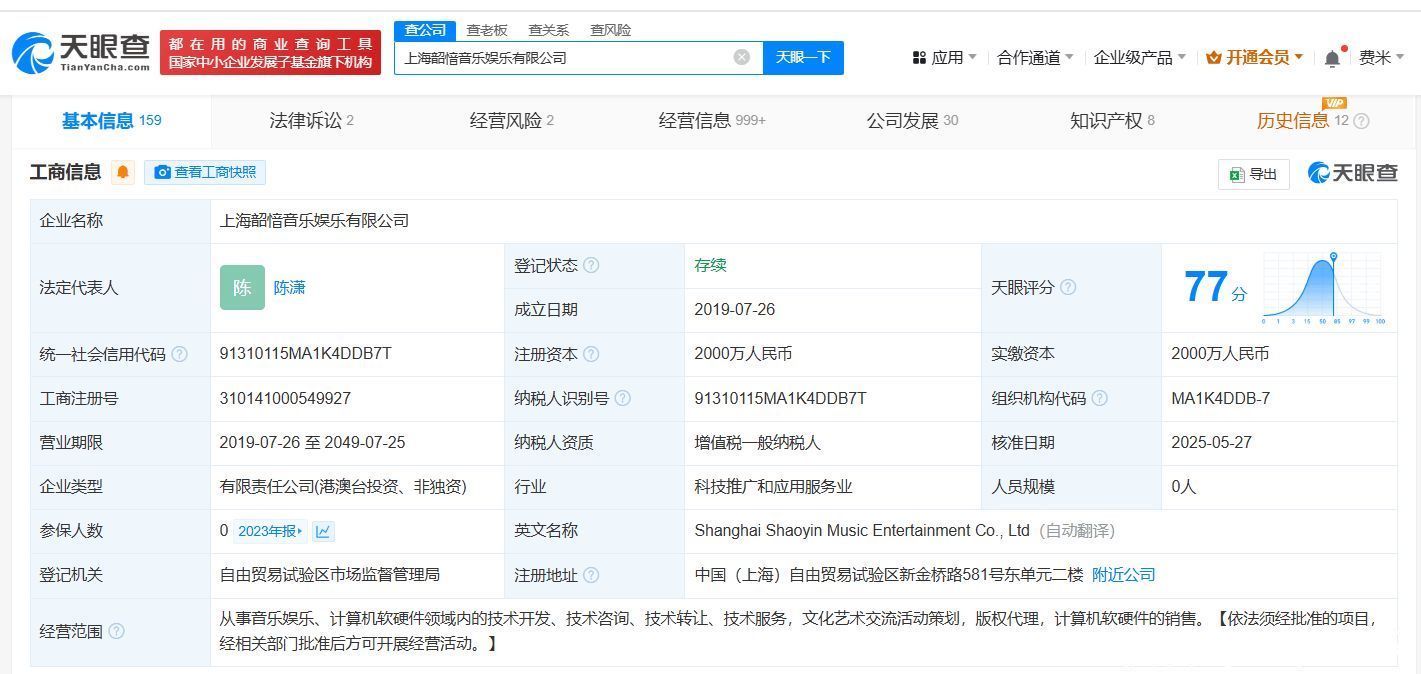Click the help icon beside 纳税人识别号

622,398
